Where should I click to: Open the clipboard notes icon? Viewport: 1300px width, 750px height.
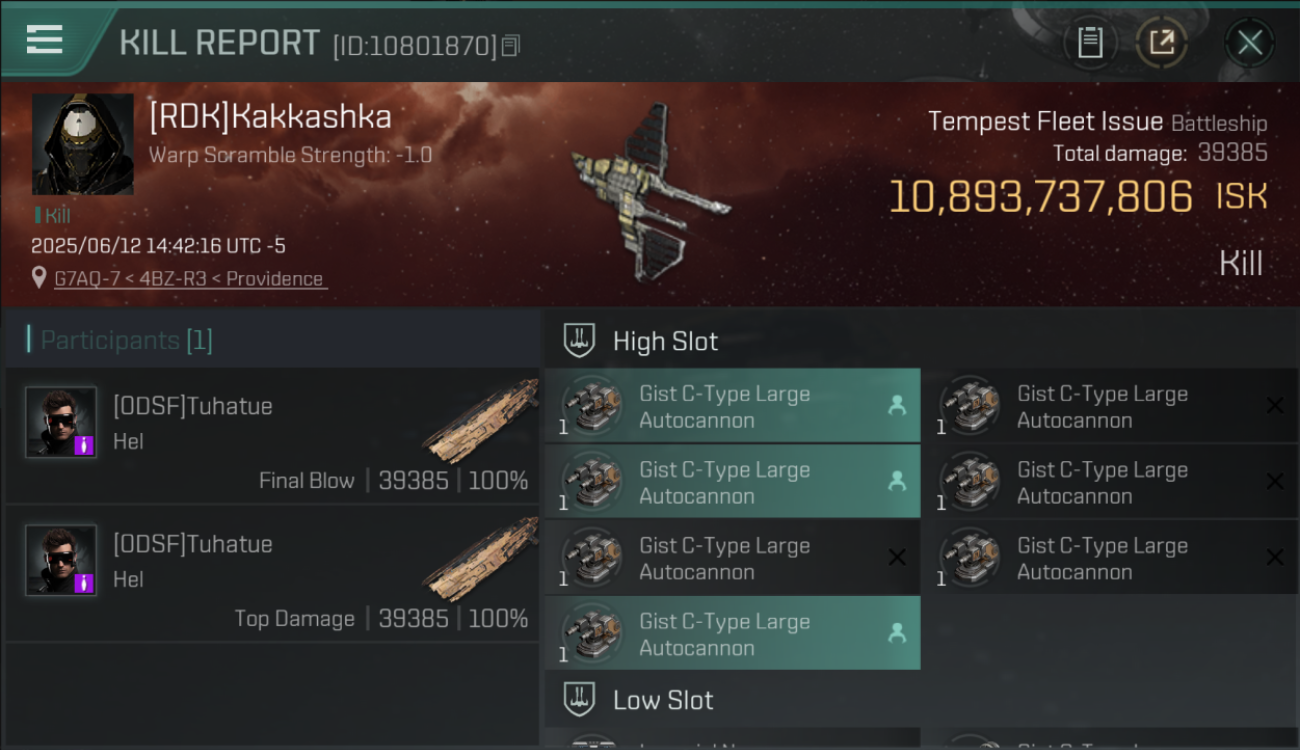[1090, 43]
